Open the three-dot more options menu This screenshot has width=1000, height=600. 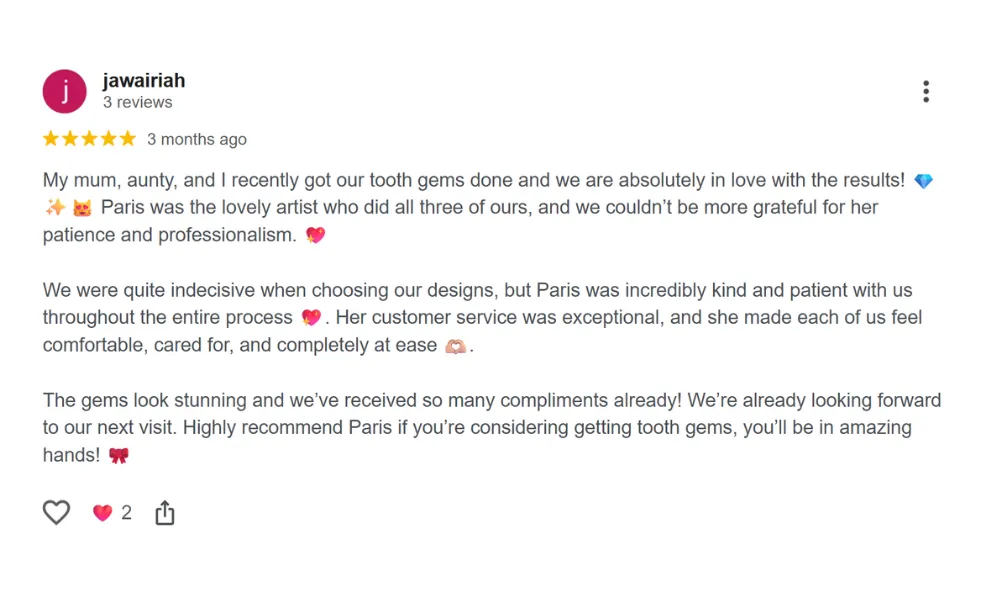point(926,92)
